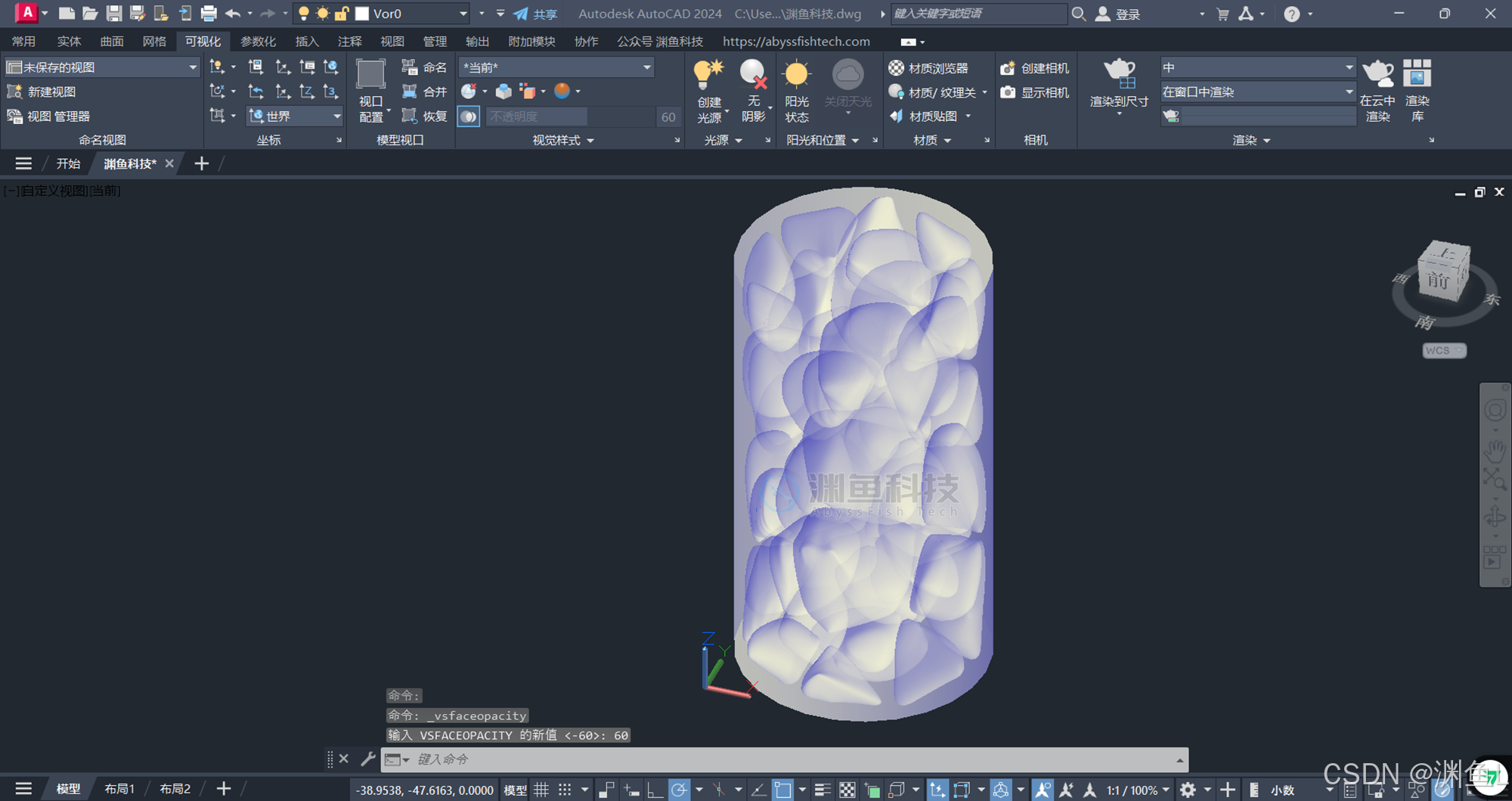Click the Save icon in quick access toolbar
Image resolution: width=1512 pixels, height=801 pixels.
[x=114, y=14]
